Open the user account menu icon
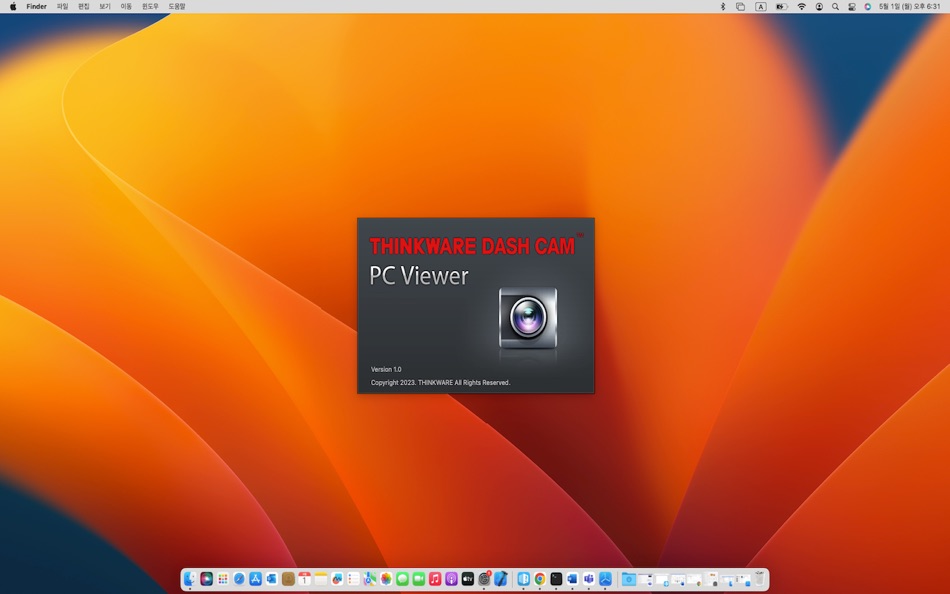The height and width of the screenshot is (594, 950). coord(819,6)
